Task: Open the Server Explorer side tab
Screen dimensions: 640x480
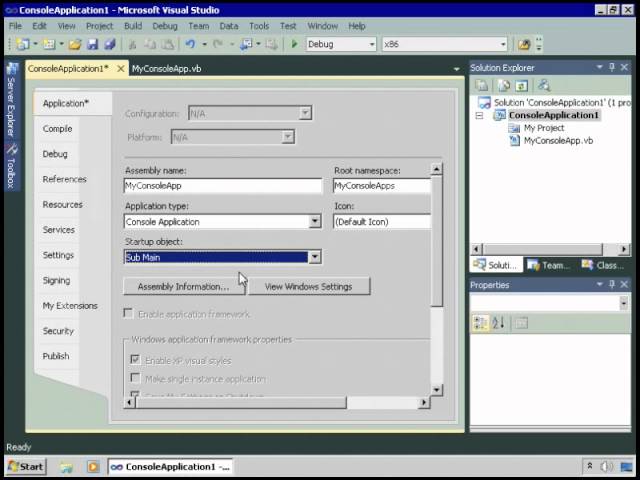Action: pos(11,100)
